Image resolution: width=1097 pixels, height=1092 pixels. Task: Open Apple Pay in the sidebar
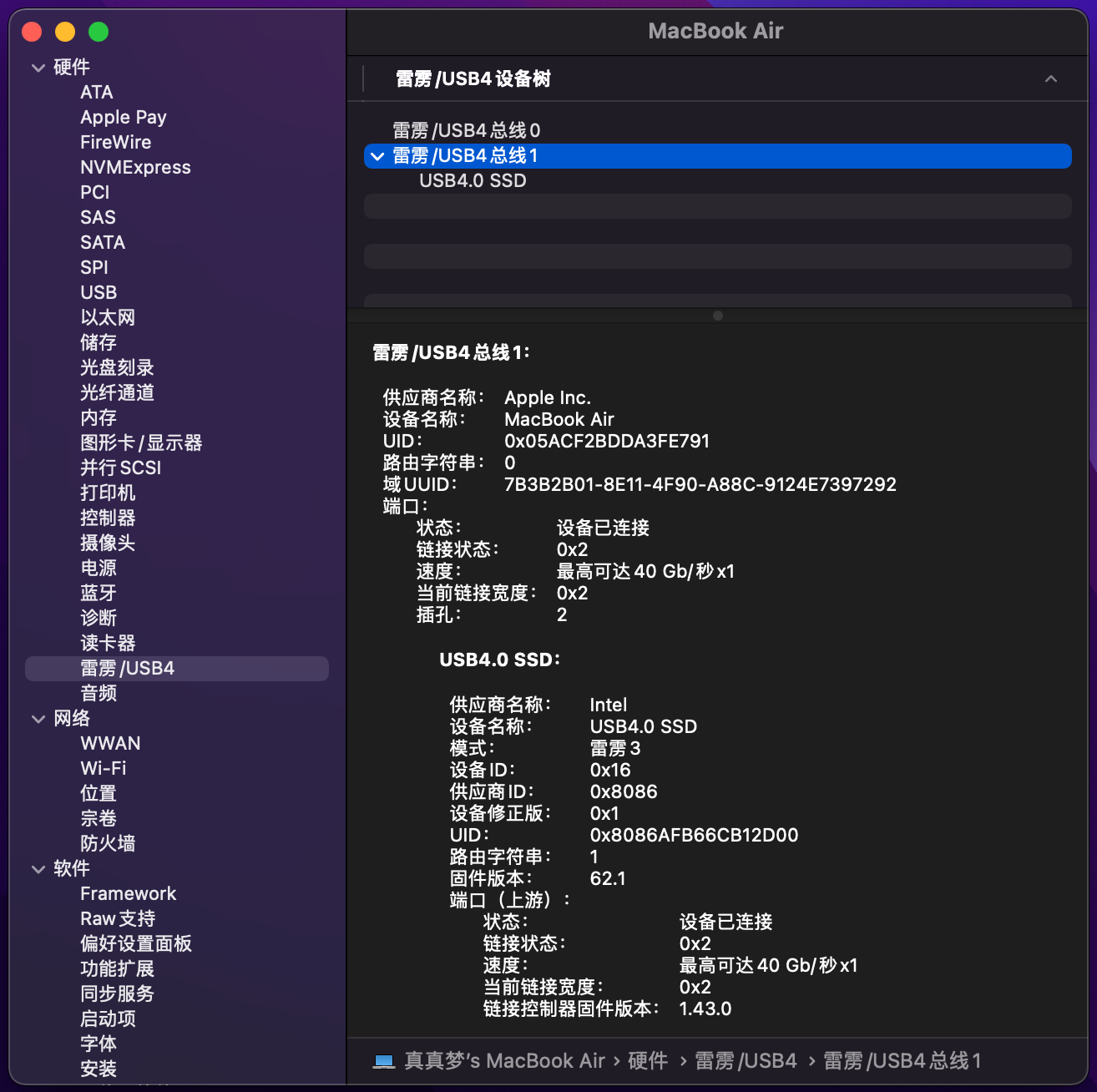pos(124,118)
